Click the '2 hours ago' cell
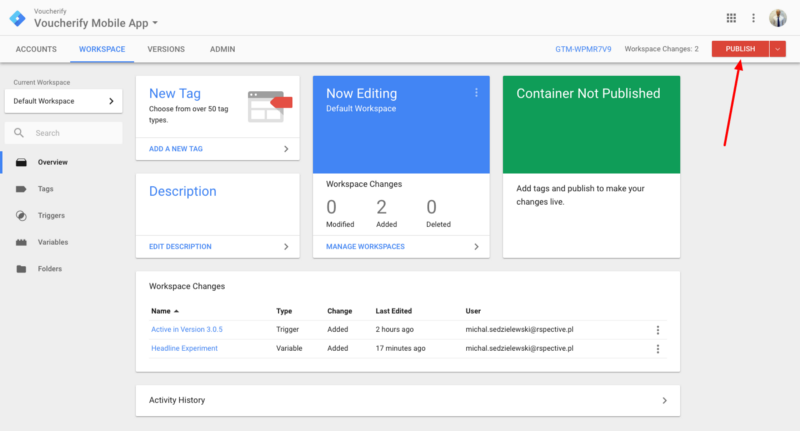 point(394,329)
